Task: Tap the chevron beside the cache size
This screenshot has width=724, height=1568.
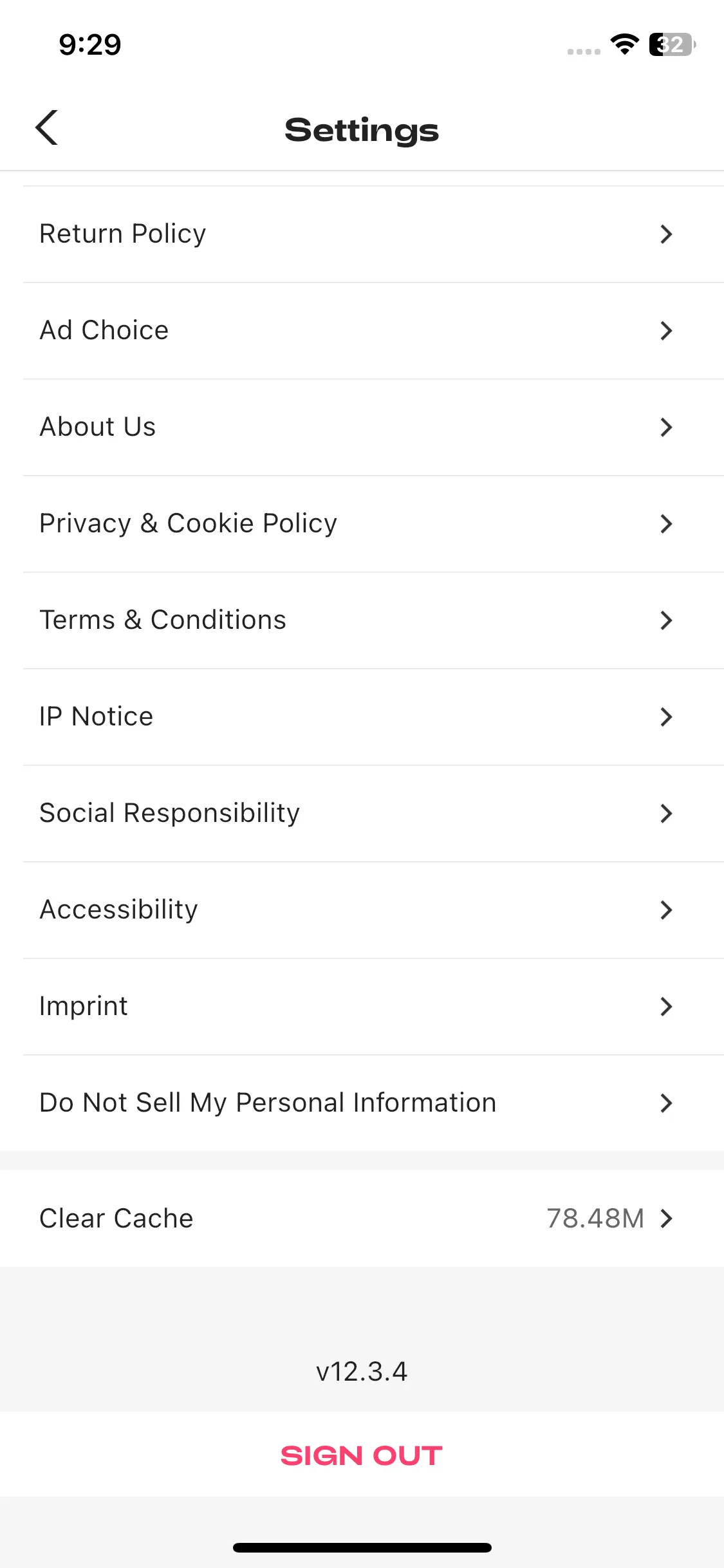Action: [666, 1218]
